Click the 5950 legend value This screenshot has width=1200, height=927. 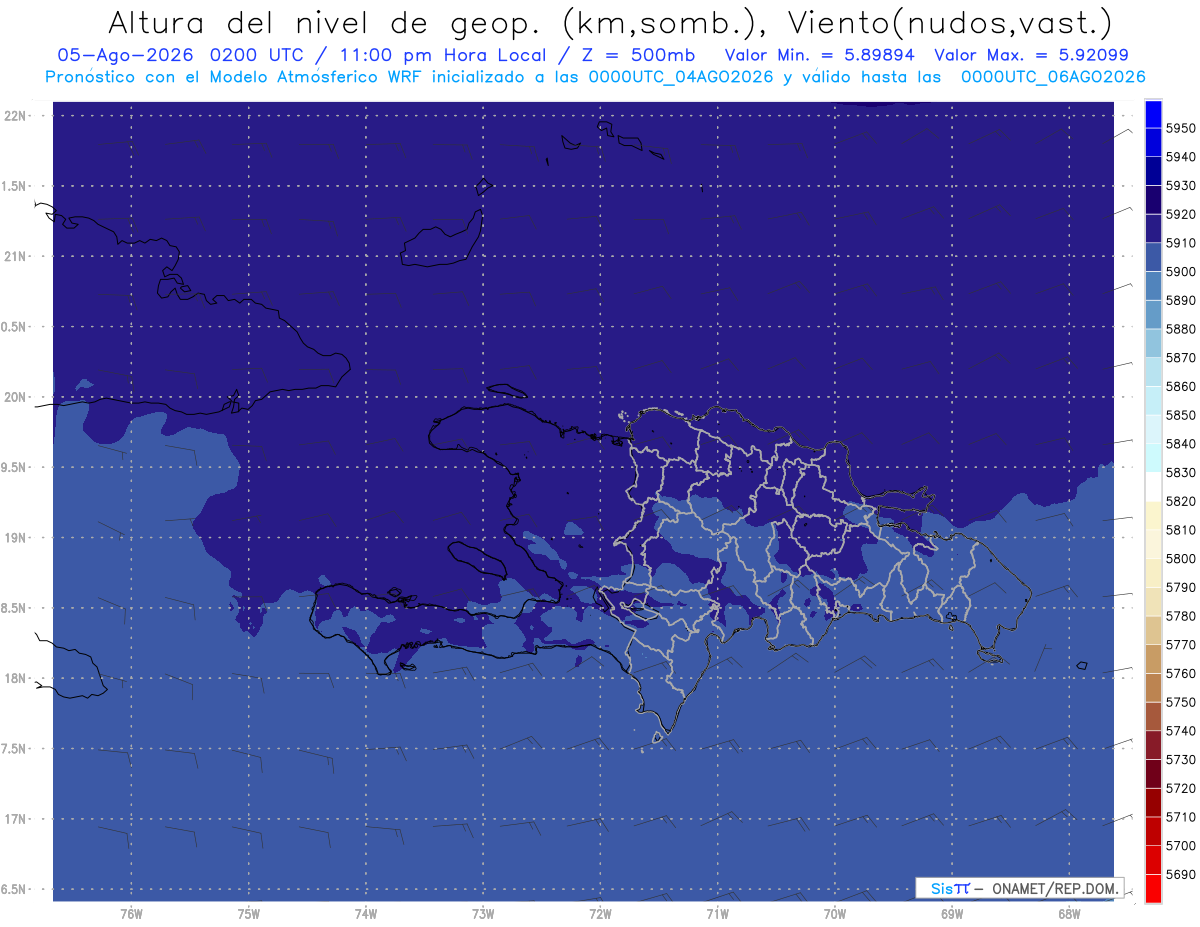coord(1181,128)
